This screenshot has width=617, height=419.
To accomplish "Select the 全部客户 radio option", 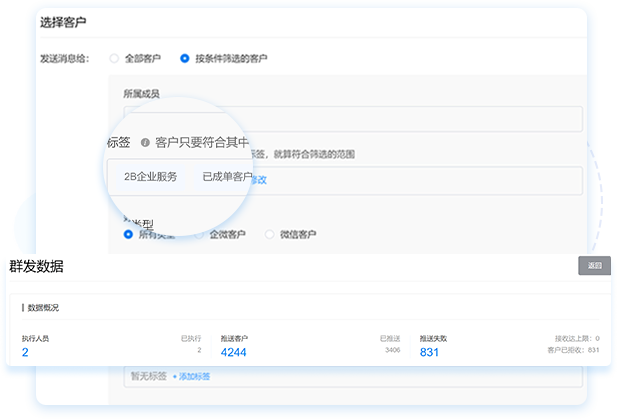I will pyautogui.click(x=114, y=59).
